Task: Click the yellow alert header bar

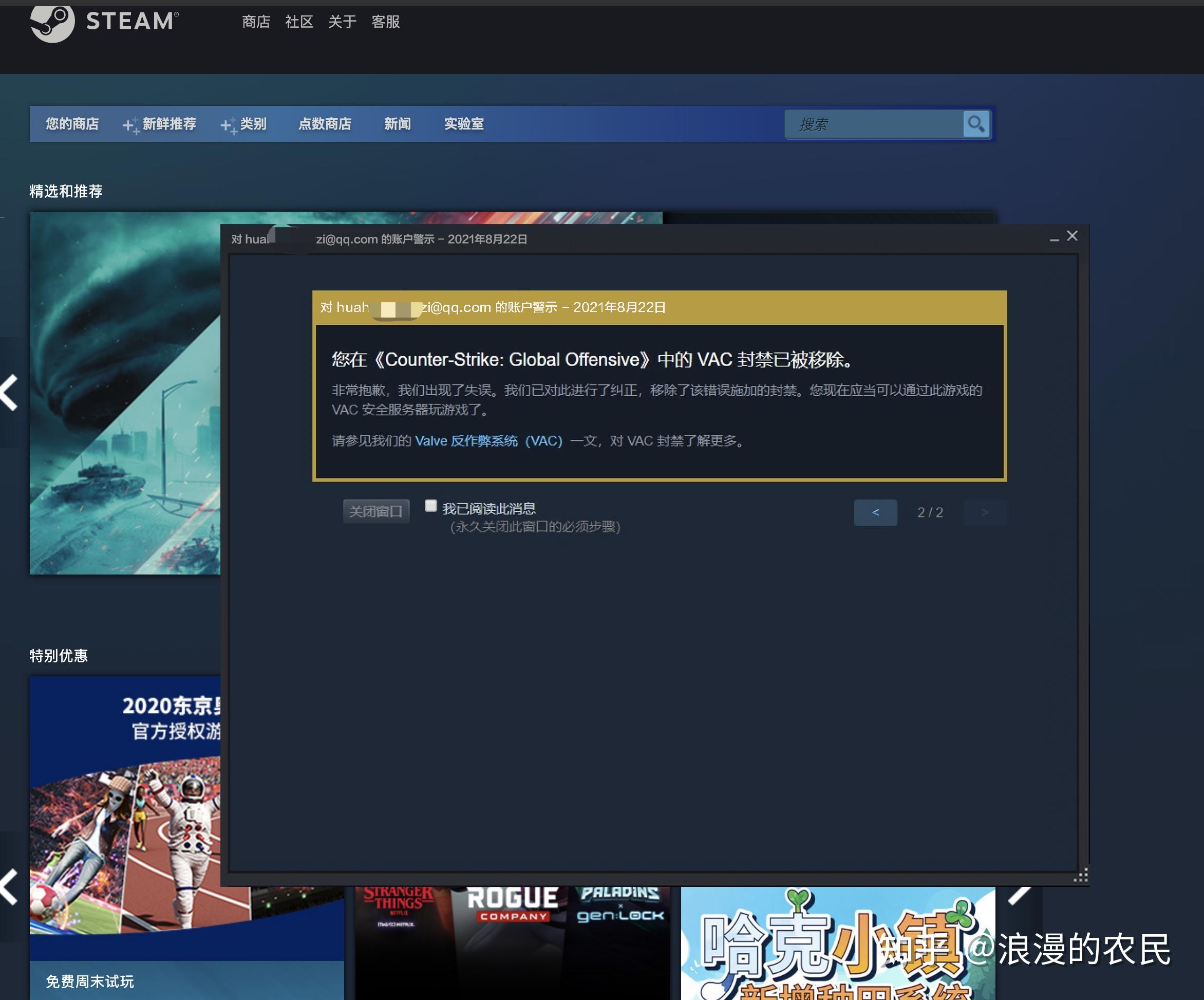Action: click(x=660, y=307)
